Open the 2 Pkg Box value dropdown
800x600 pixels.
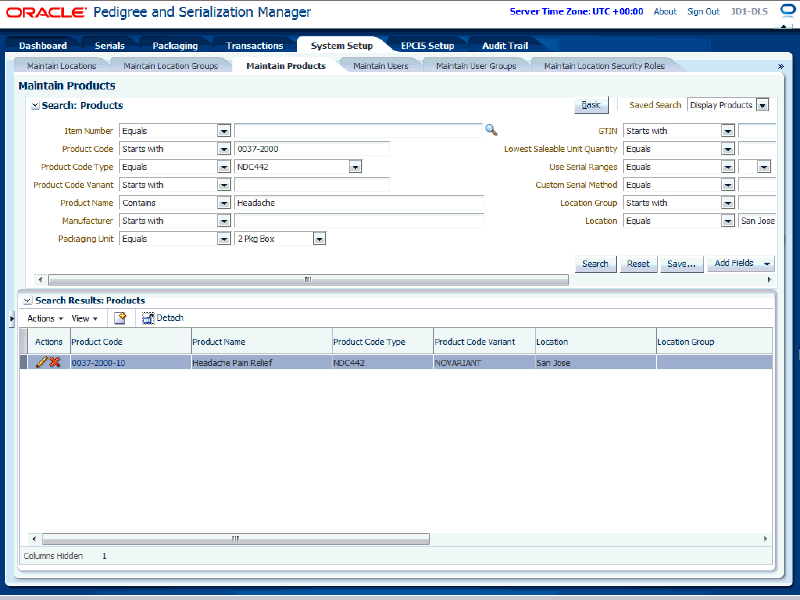tap(319, 239)
